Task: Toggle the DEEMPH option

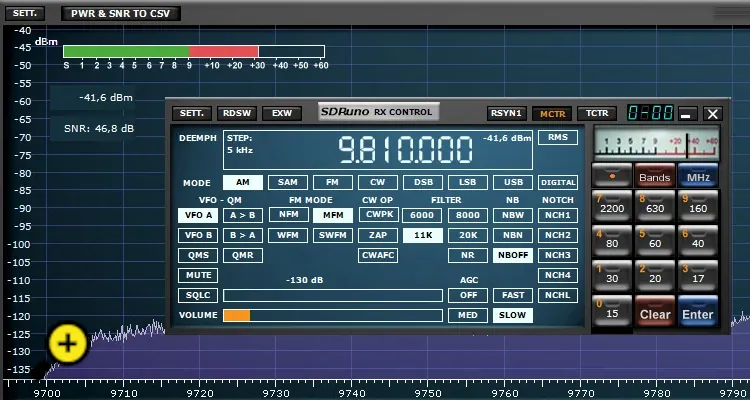Action: click(x=198, y=138)
